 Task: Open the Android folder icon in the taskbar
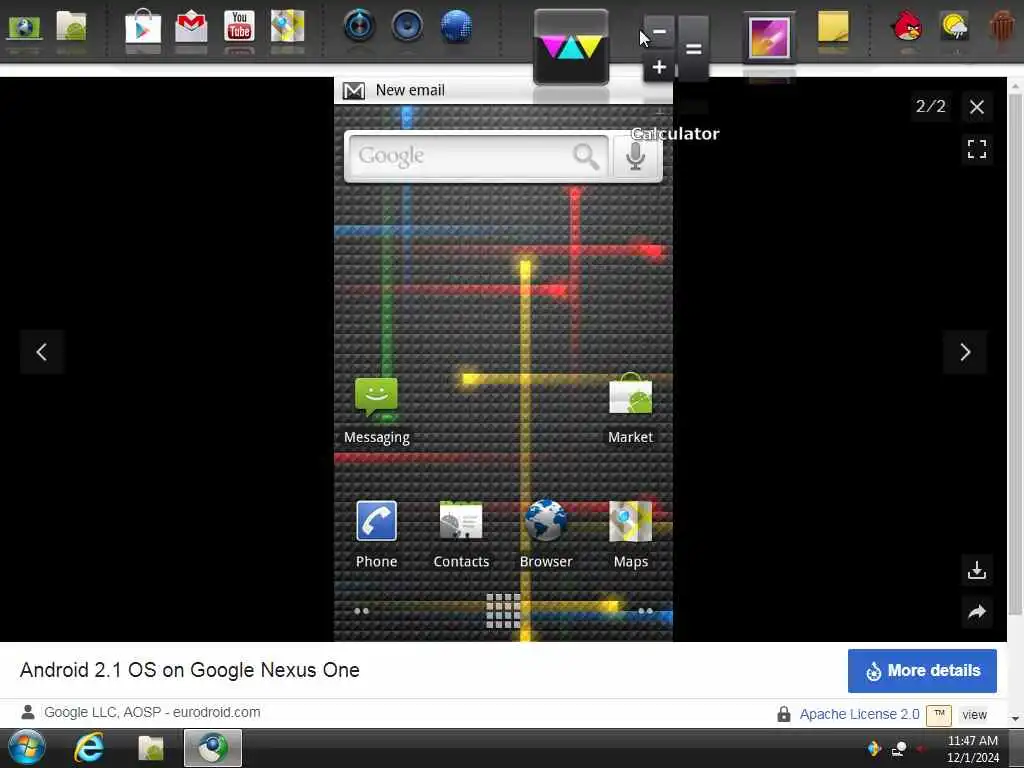[150, 748]
